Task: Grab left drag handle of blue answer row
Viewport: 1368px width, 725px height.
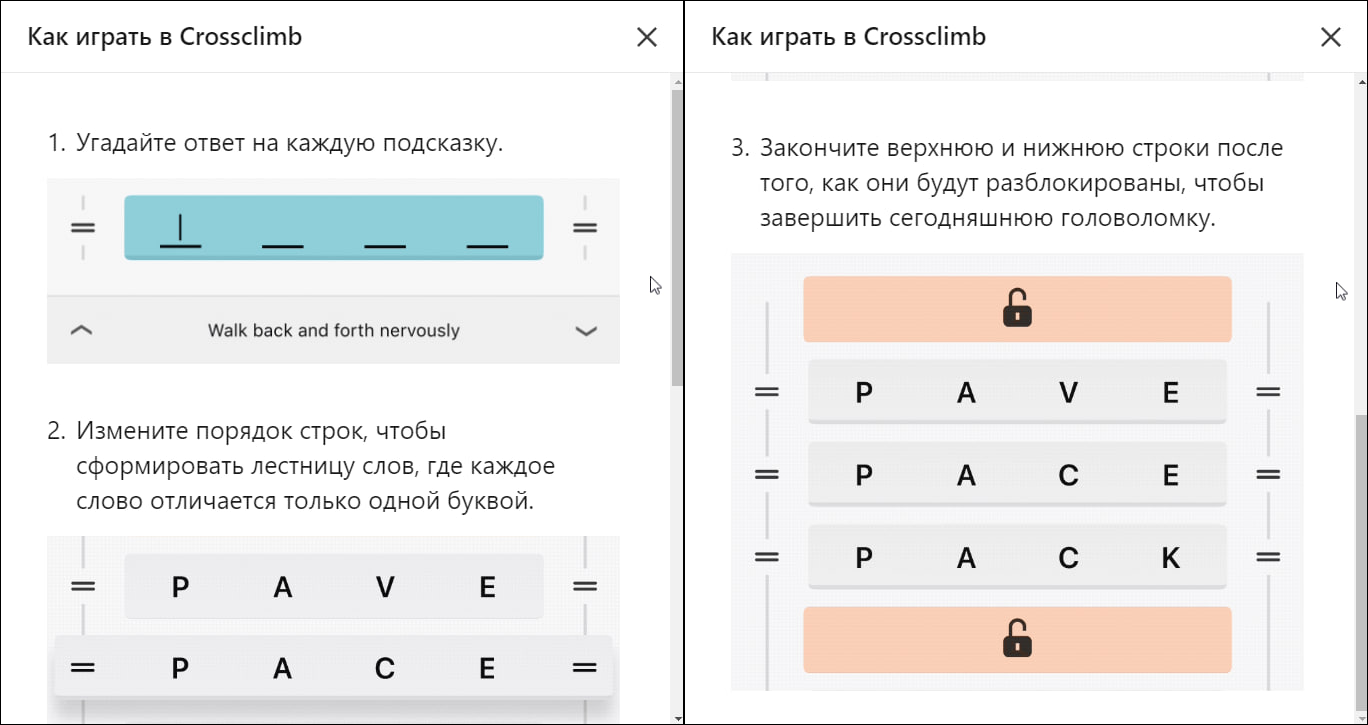Action: (83, 227)
